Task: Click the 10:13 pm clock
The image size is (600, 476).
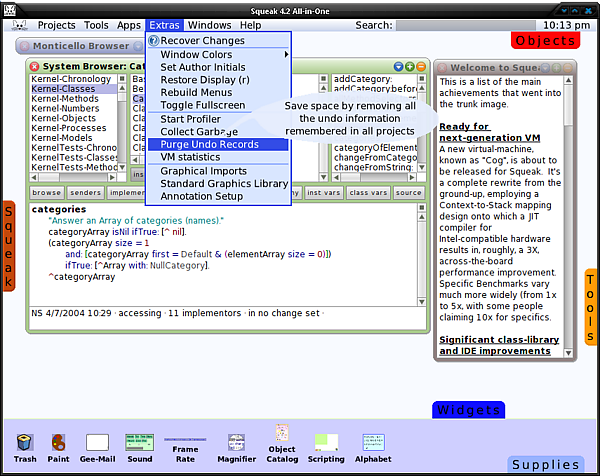Action: tap(567, 25)
